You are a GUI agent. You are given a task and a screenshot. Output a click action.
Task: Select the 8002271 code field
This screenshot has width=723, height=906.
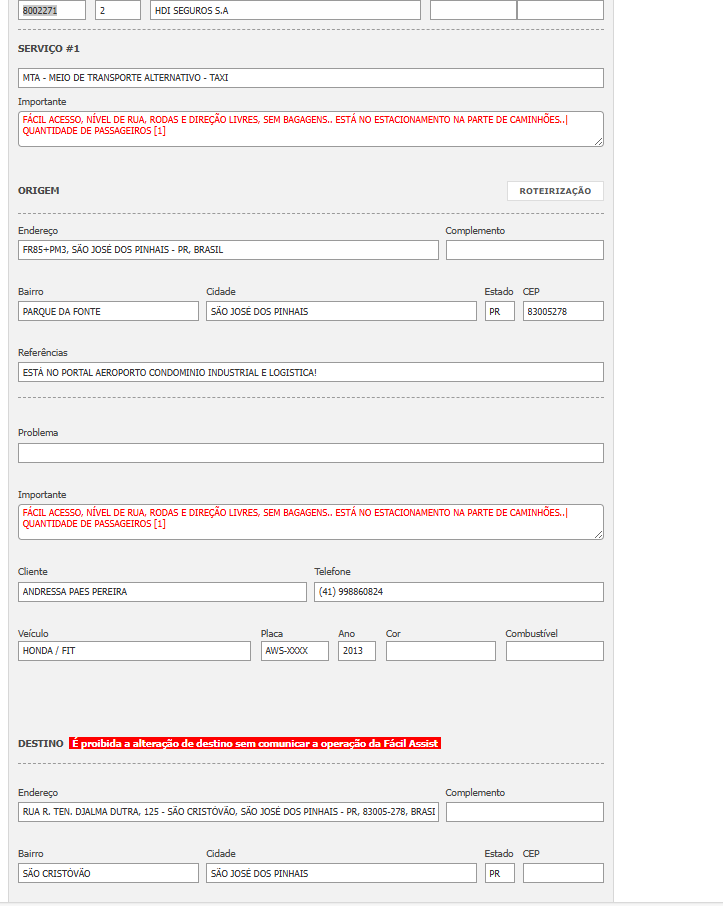click(52, 10)
